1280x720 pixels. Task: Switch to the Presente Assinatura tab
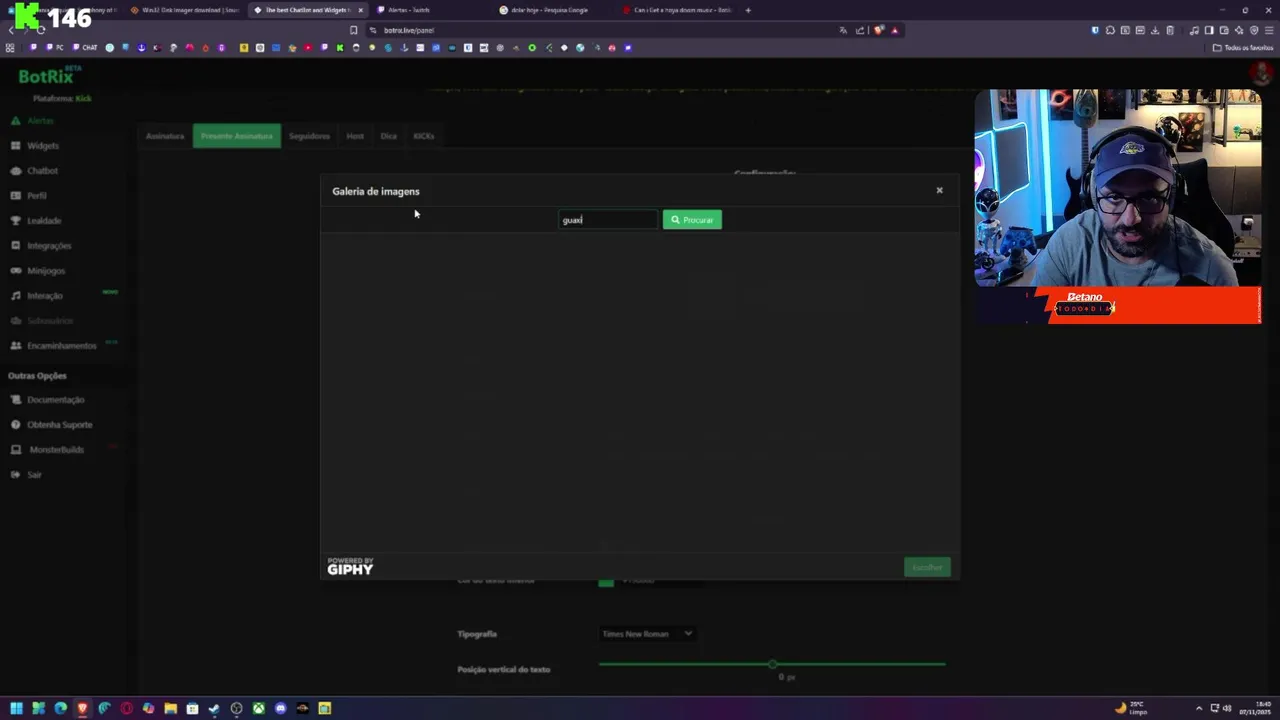(237, 136)
